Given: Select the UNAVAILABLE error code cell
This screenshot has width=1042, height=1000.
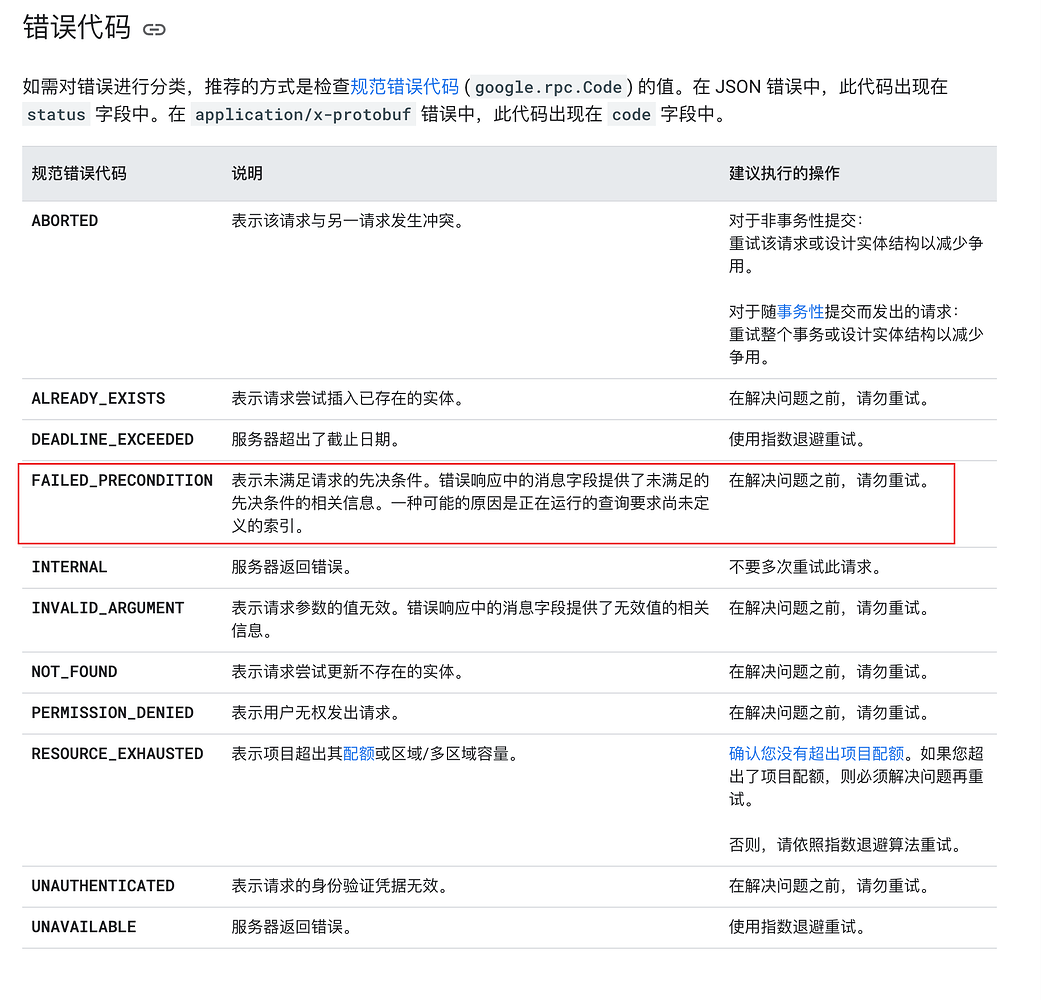Looking at the screenshot, I should tap(84, 927).
